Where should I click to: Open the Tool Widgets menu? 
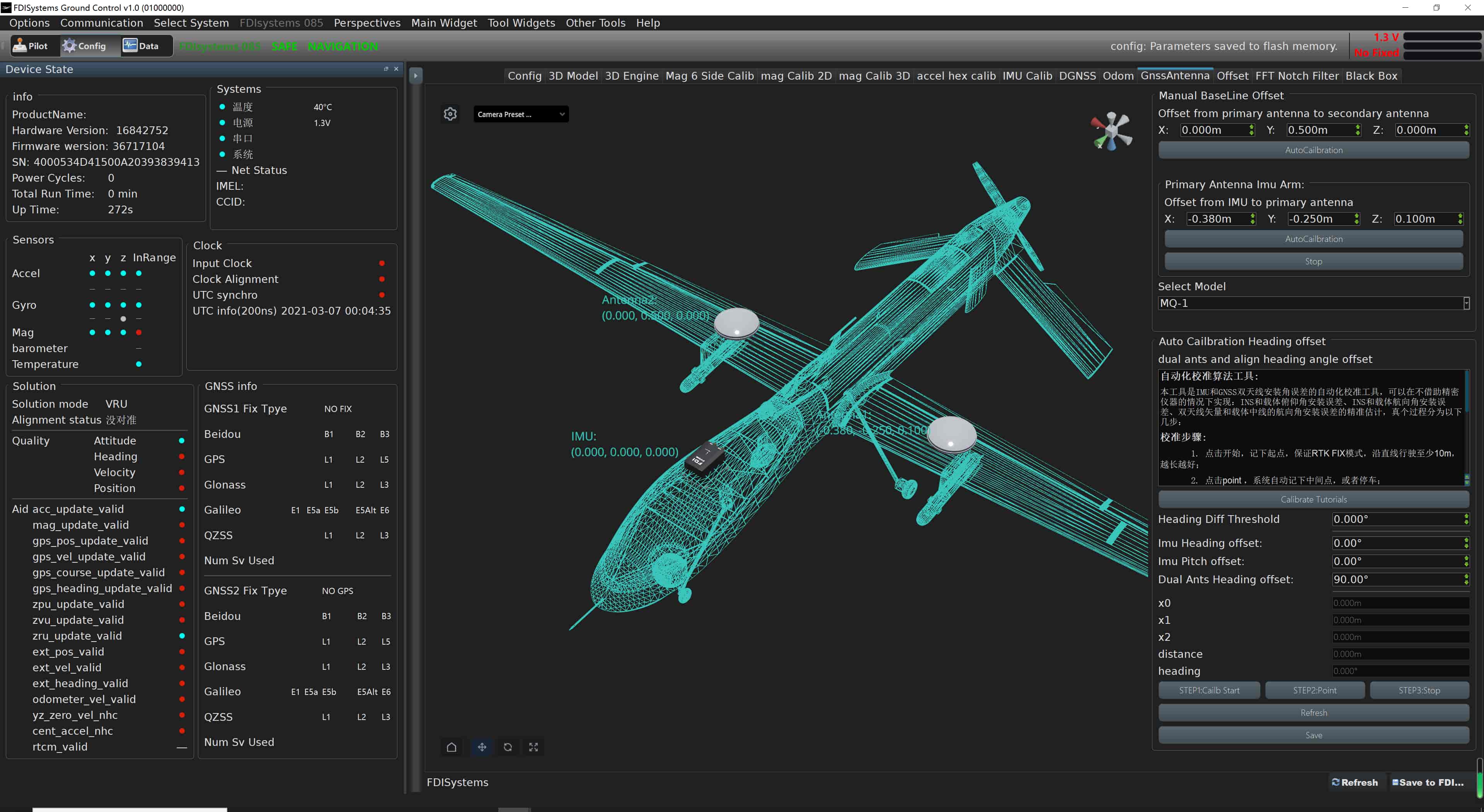click(521, 23)
